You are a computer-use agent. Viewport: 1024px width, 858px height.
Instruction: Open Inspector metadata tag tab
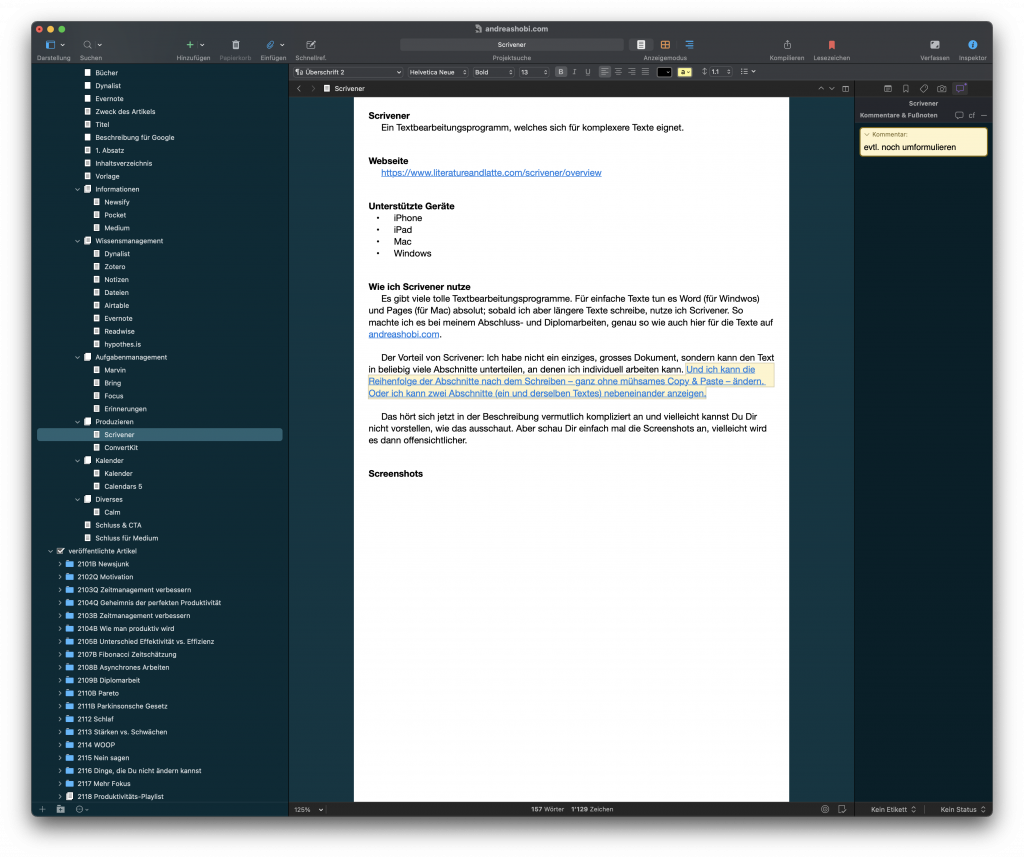[923, 89]
